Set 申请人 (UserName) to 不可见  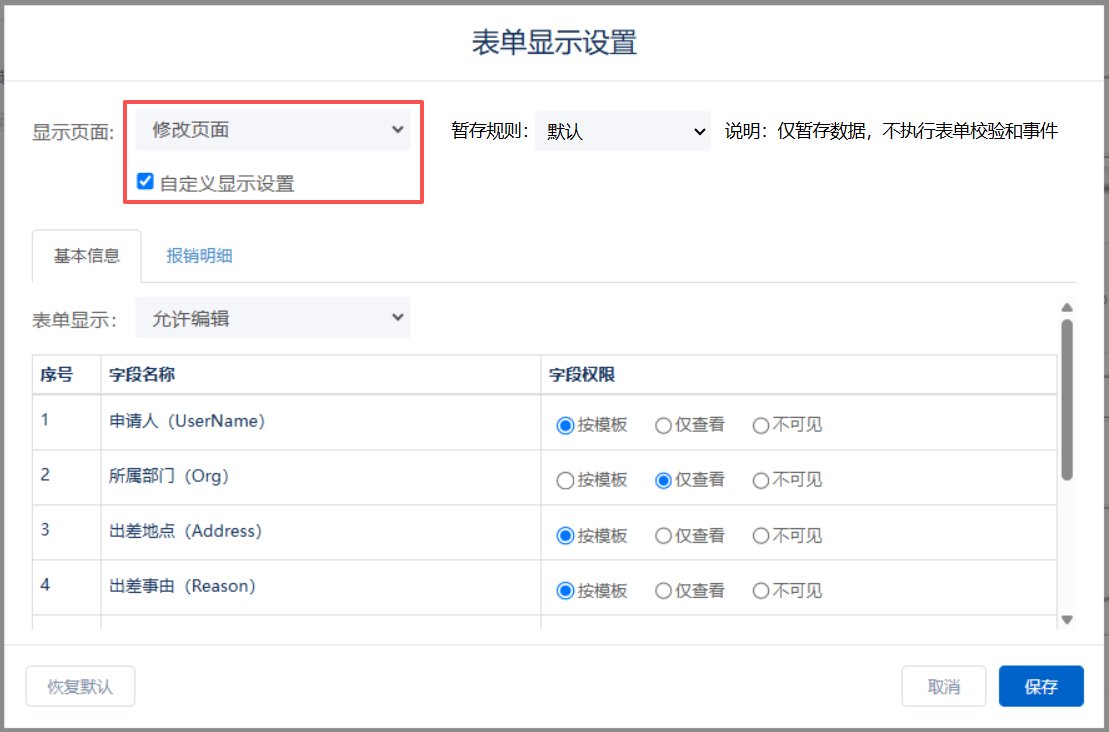761,425
